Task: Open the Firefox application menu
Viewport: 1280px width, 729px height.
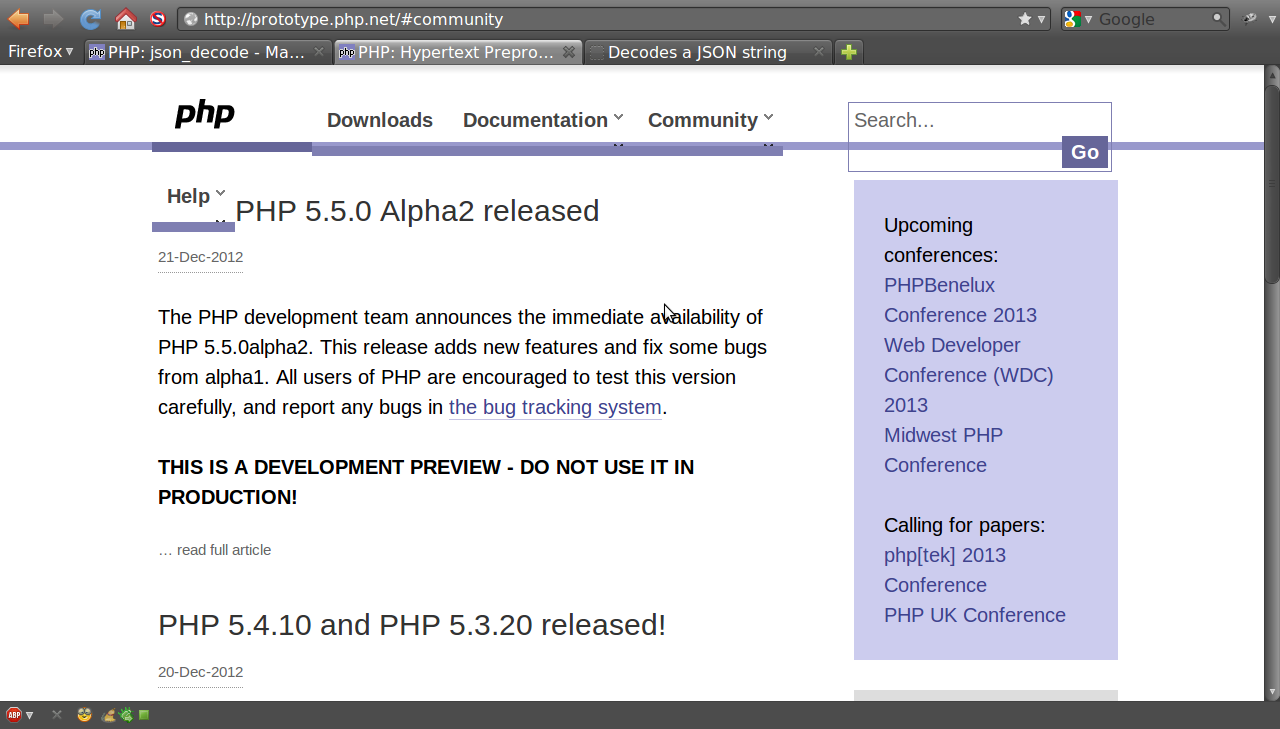Action: pos(40,52)
